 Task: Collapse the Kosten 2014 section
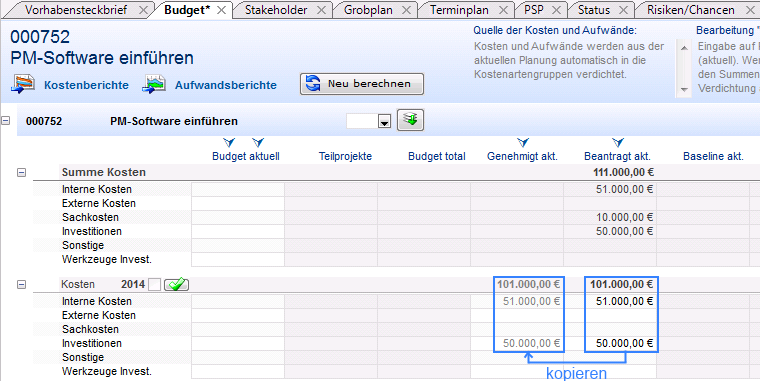pyautogui.click(x=21, y=285)
